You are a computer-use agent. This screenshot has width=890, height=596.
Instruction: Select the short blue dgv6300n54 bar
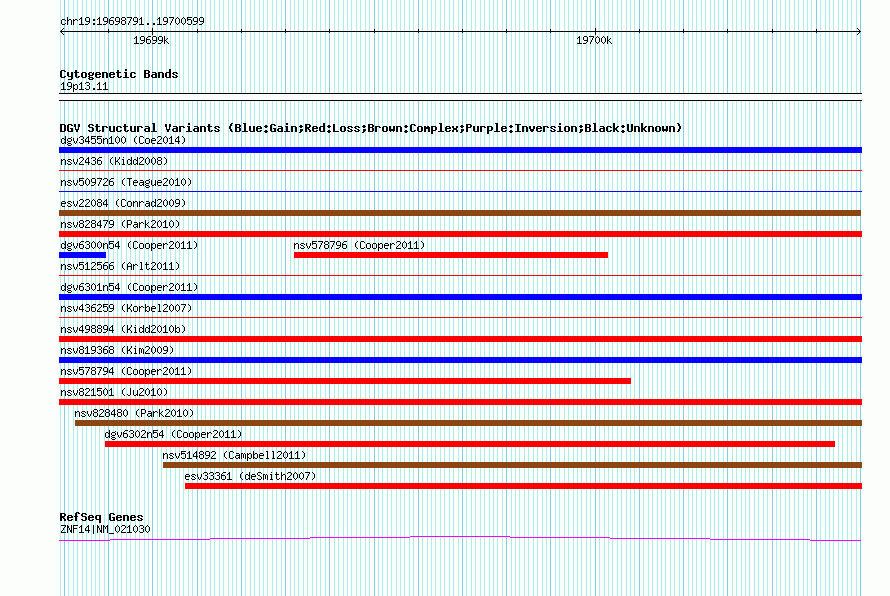[83, 255]
